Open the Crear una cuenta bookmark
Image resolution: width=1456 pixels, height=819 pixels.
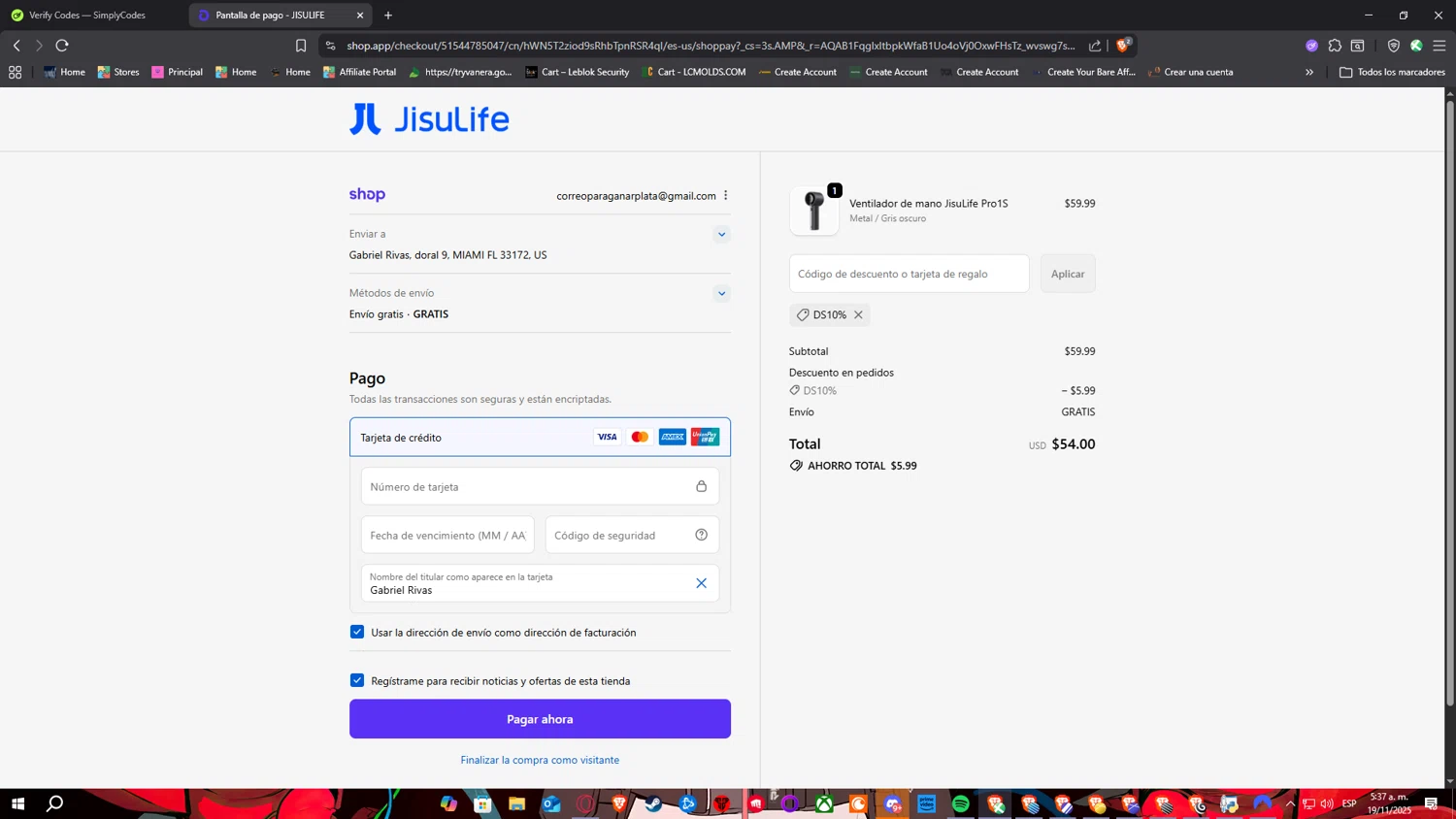[x=1190, y=72]
